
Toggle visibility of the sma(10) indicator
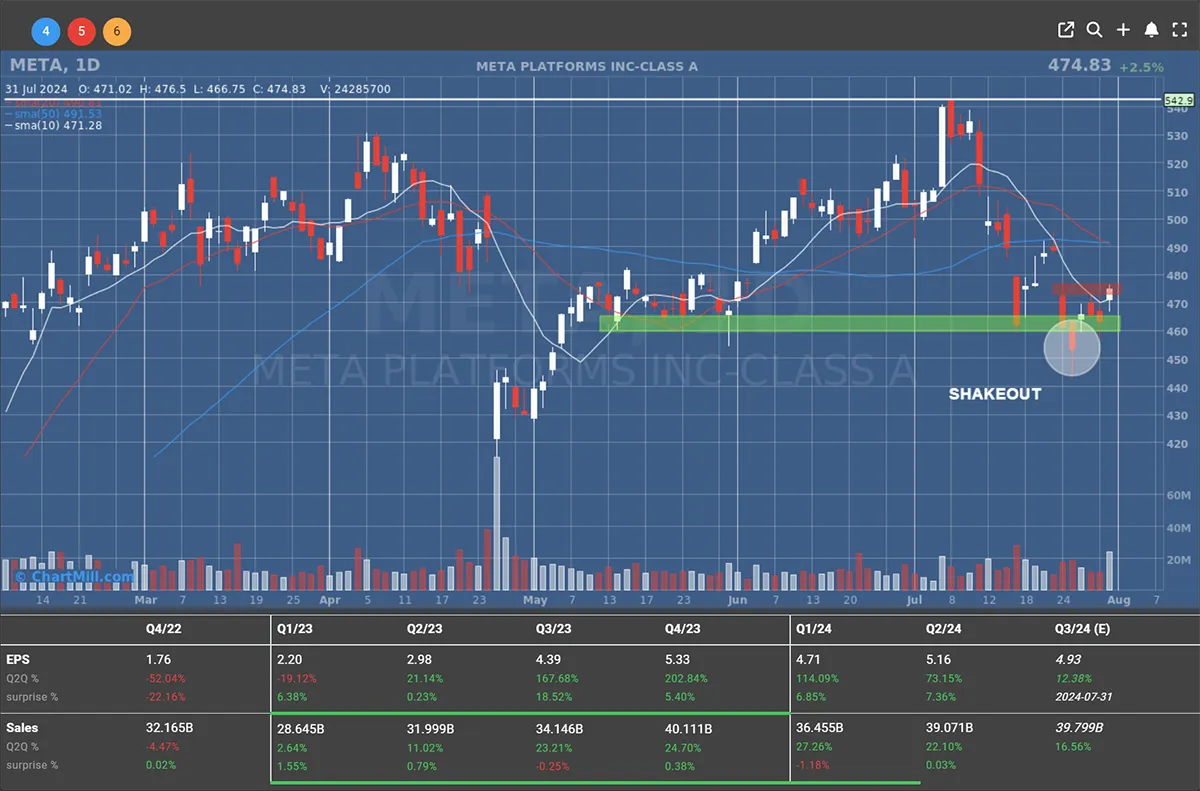(55, 125)
